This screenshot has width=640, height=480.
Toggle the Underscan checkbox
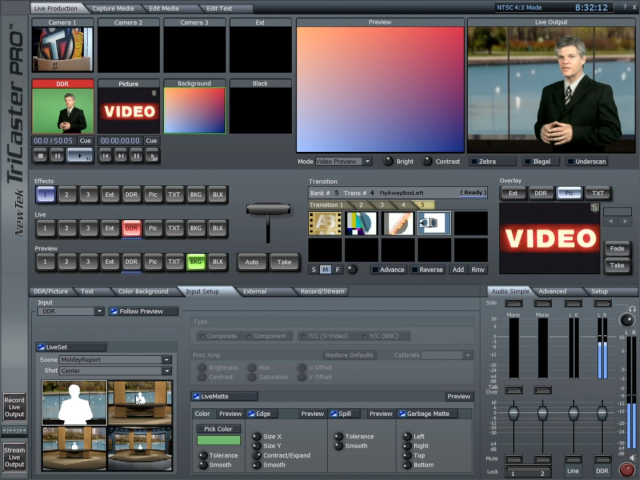pos(571,161)
